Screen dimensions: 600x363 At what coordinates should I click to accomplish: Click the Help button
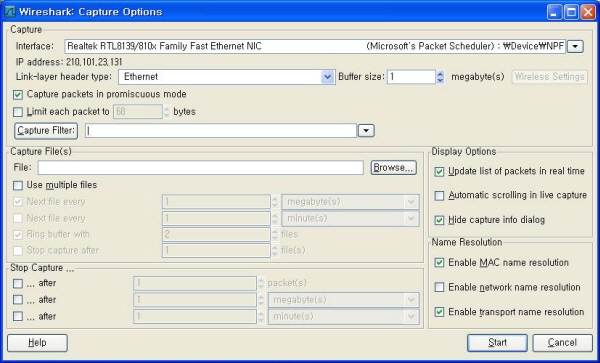pyautogui.click(x=37, y=343)
